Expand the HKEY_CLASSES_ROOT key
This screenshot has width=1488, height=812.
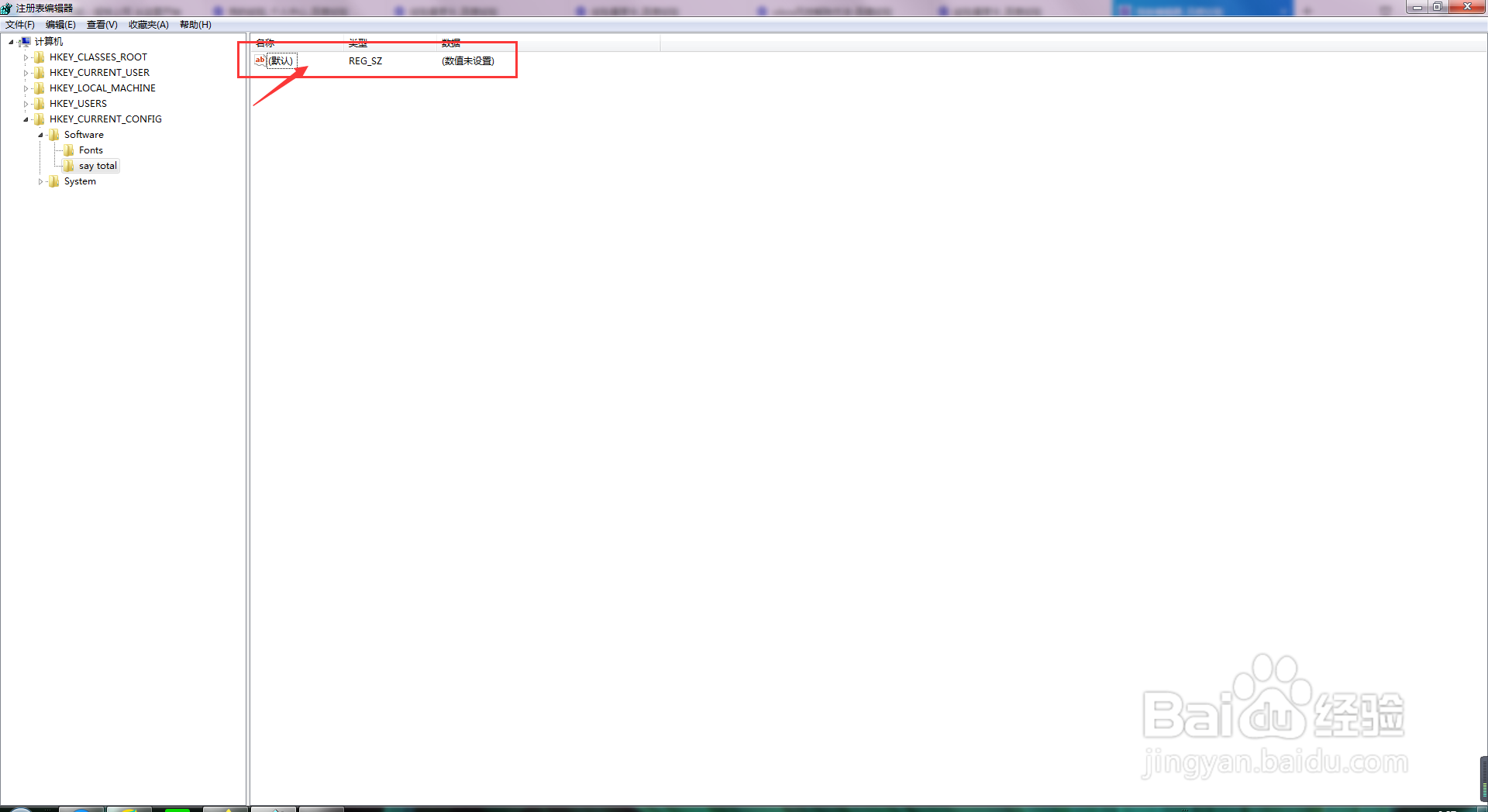click(x=26, y=57)
